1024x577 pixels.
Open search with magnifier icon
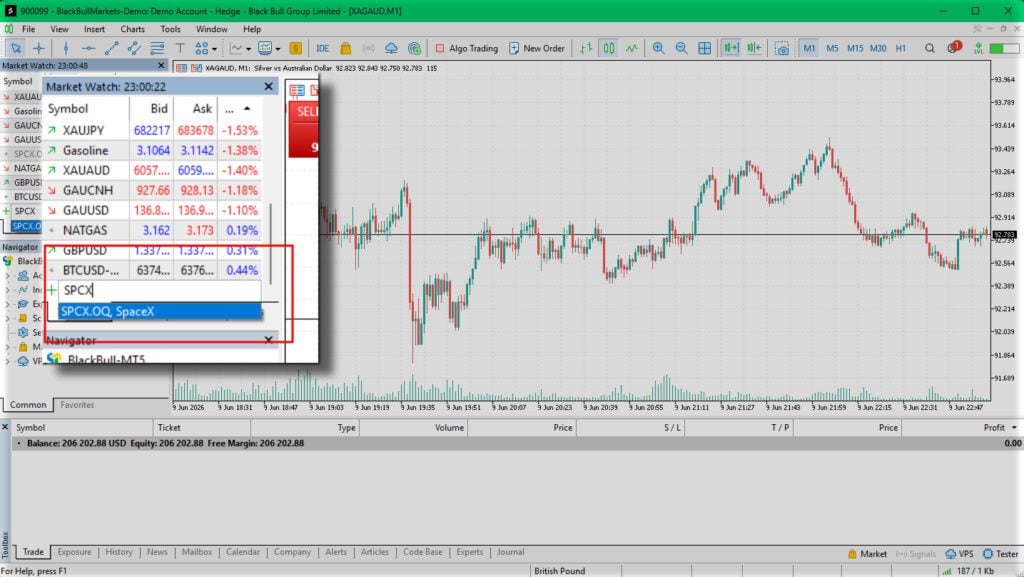click(929, 48)
